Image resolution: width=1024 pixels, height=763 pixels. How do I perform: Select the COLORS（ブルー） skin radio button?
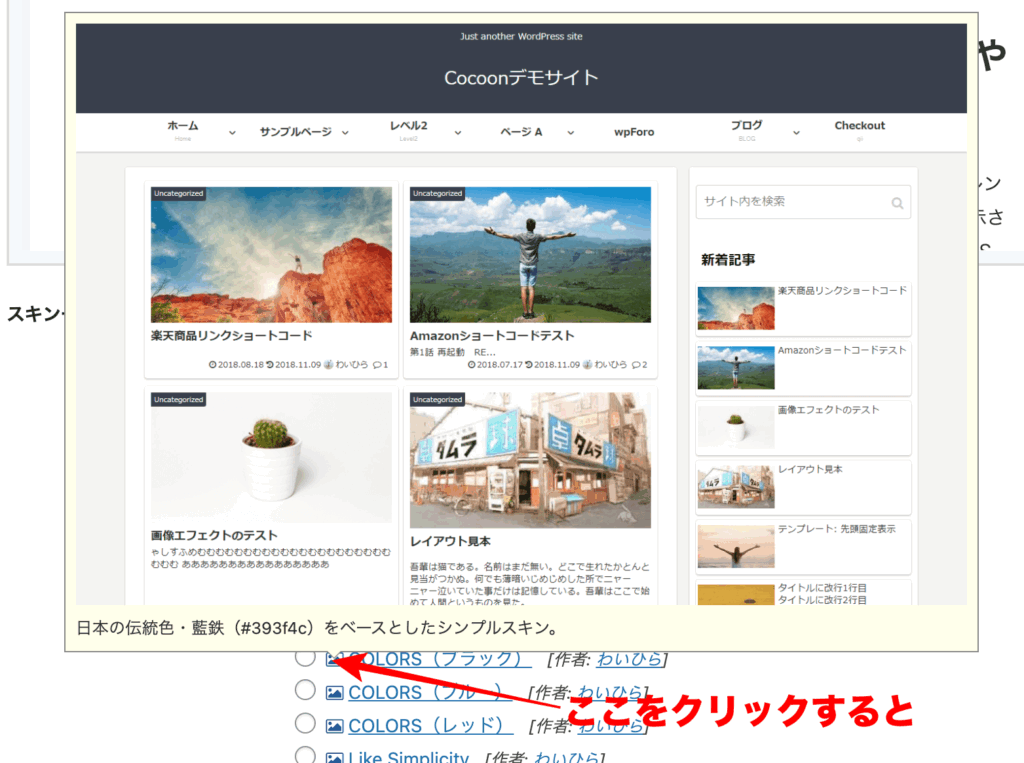coord(305,690)
